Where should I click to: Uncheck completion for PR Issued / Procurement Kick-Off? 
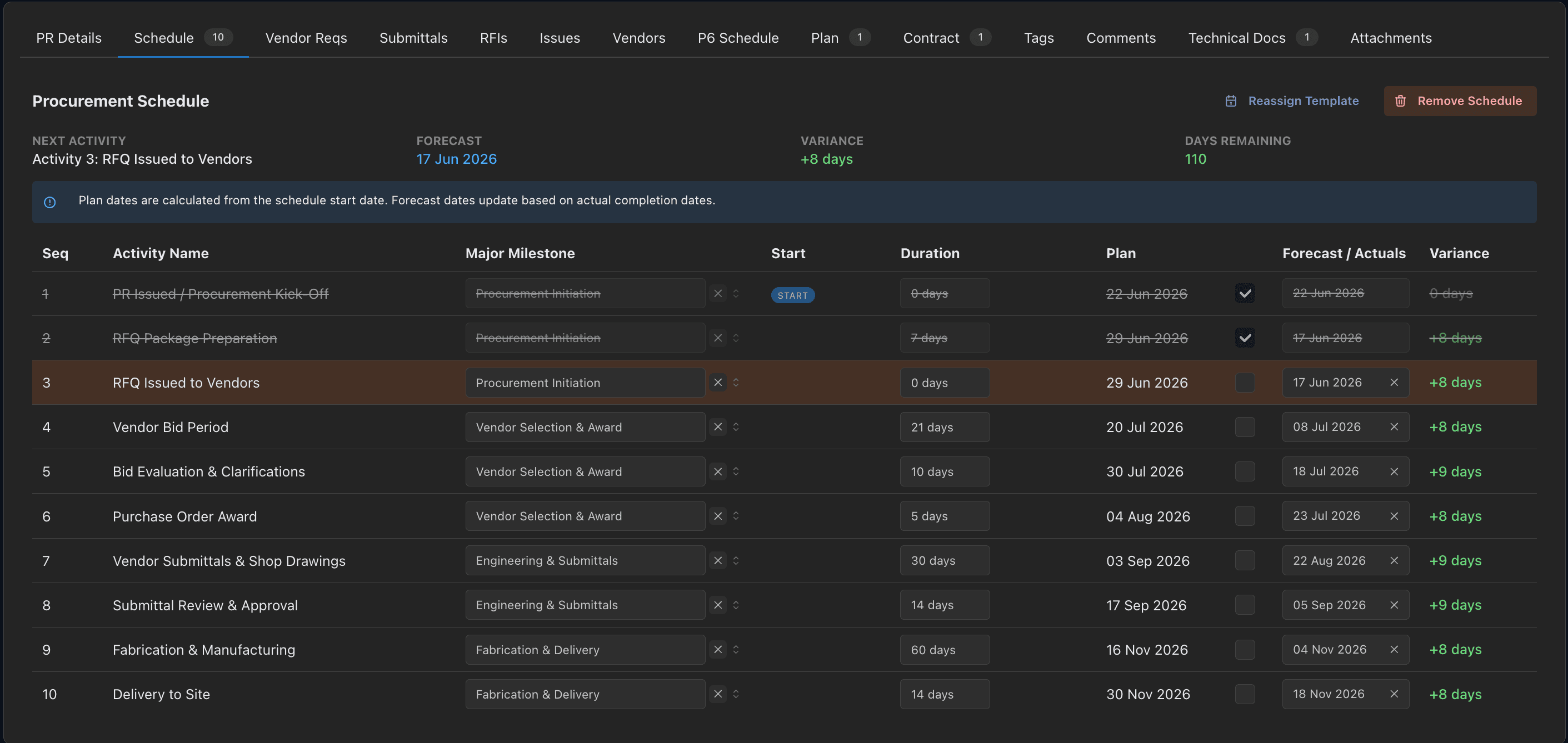click(x=1245, y=293)
